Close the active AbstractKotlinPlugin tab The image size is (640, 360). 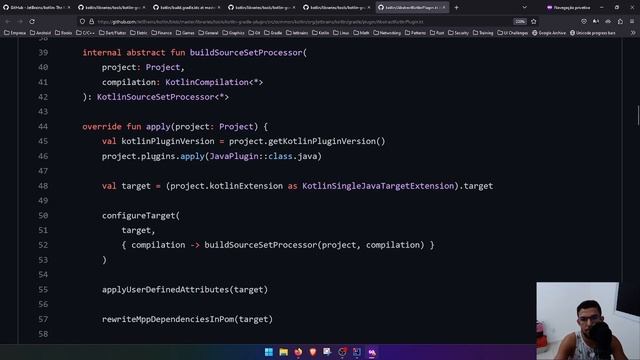click(444, 7)
